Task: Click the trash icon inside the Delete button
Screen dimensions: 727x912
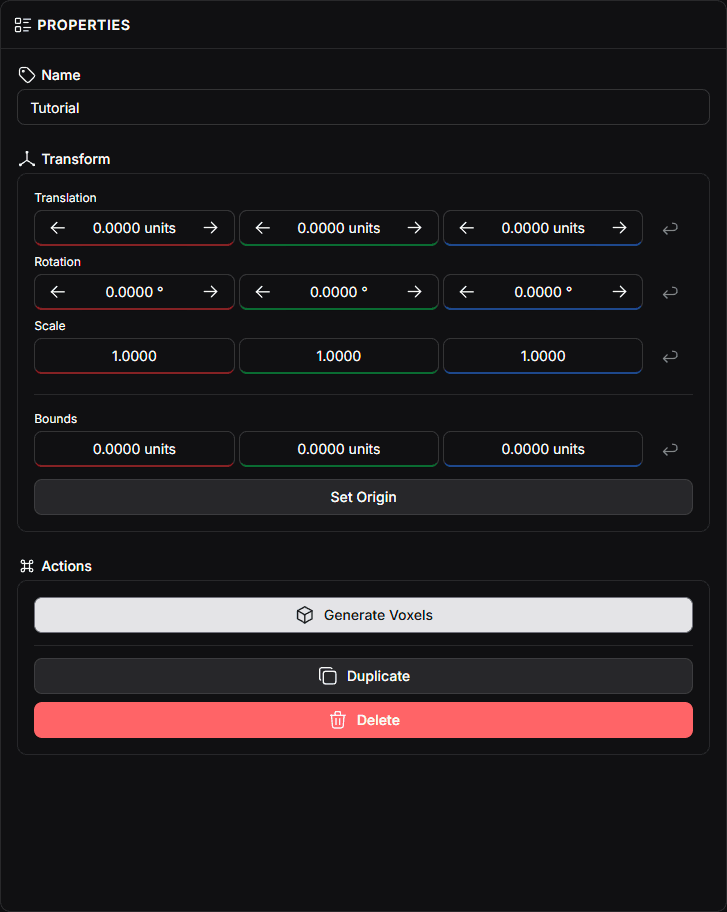Action: [x=338, y=719]
